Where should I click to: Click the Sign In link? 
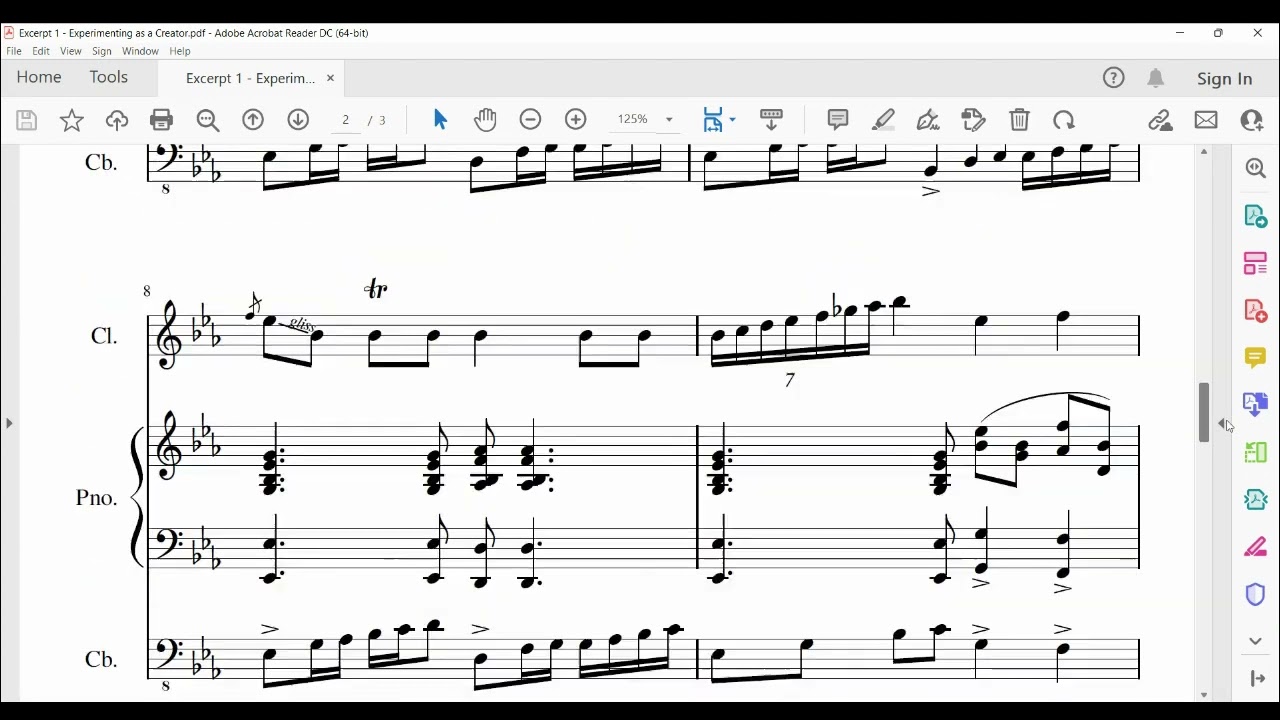tap(1224, 78)
